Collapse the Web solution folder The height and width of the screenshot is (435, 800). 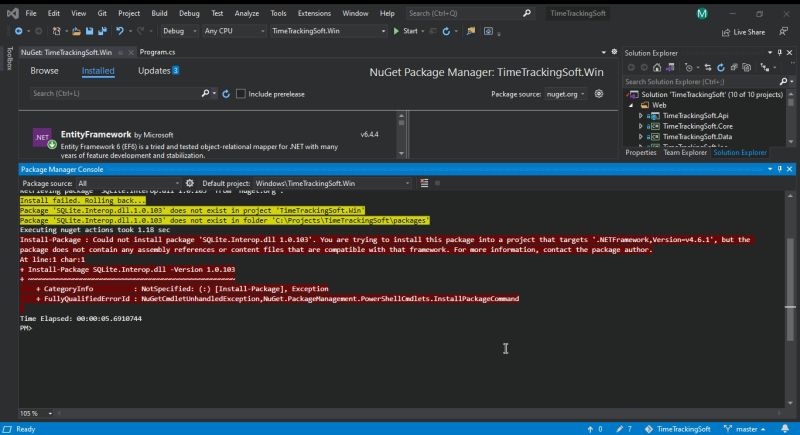(631, 105)
